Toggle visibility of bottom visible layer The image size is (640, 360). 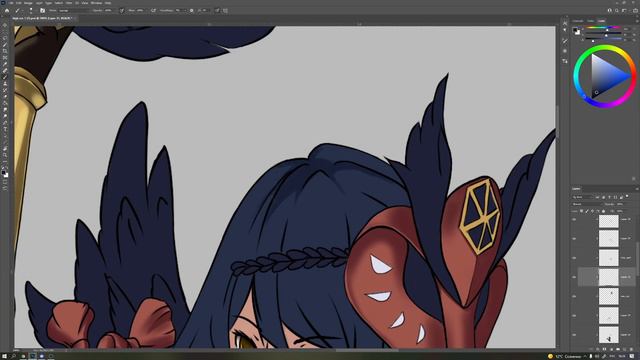[x=573, y=335]
